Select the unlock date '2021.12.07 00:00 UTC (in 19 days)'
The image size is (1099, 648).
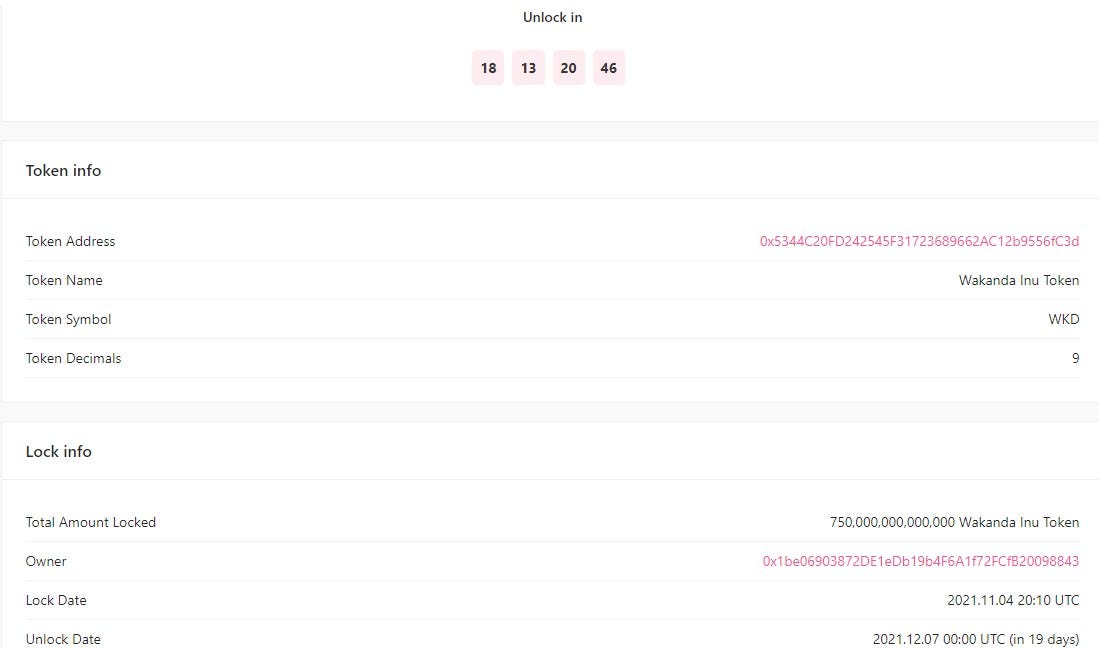(976, 639)
